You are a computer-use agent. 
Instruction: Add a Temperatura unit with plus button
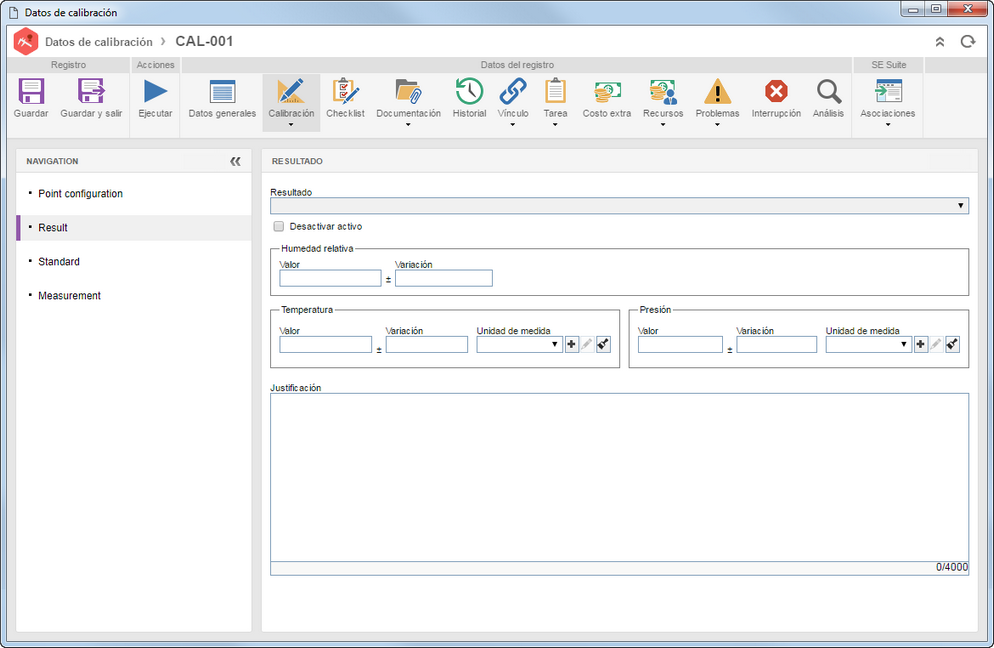point(571,344)
